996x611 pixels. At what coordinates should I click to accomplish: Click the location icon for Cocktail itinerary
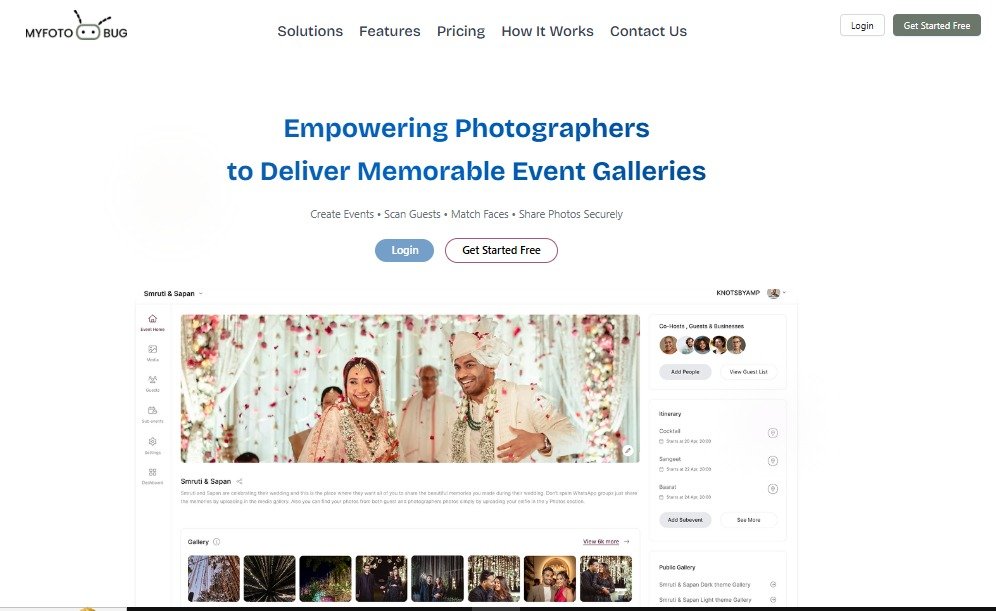772,433
